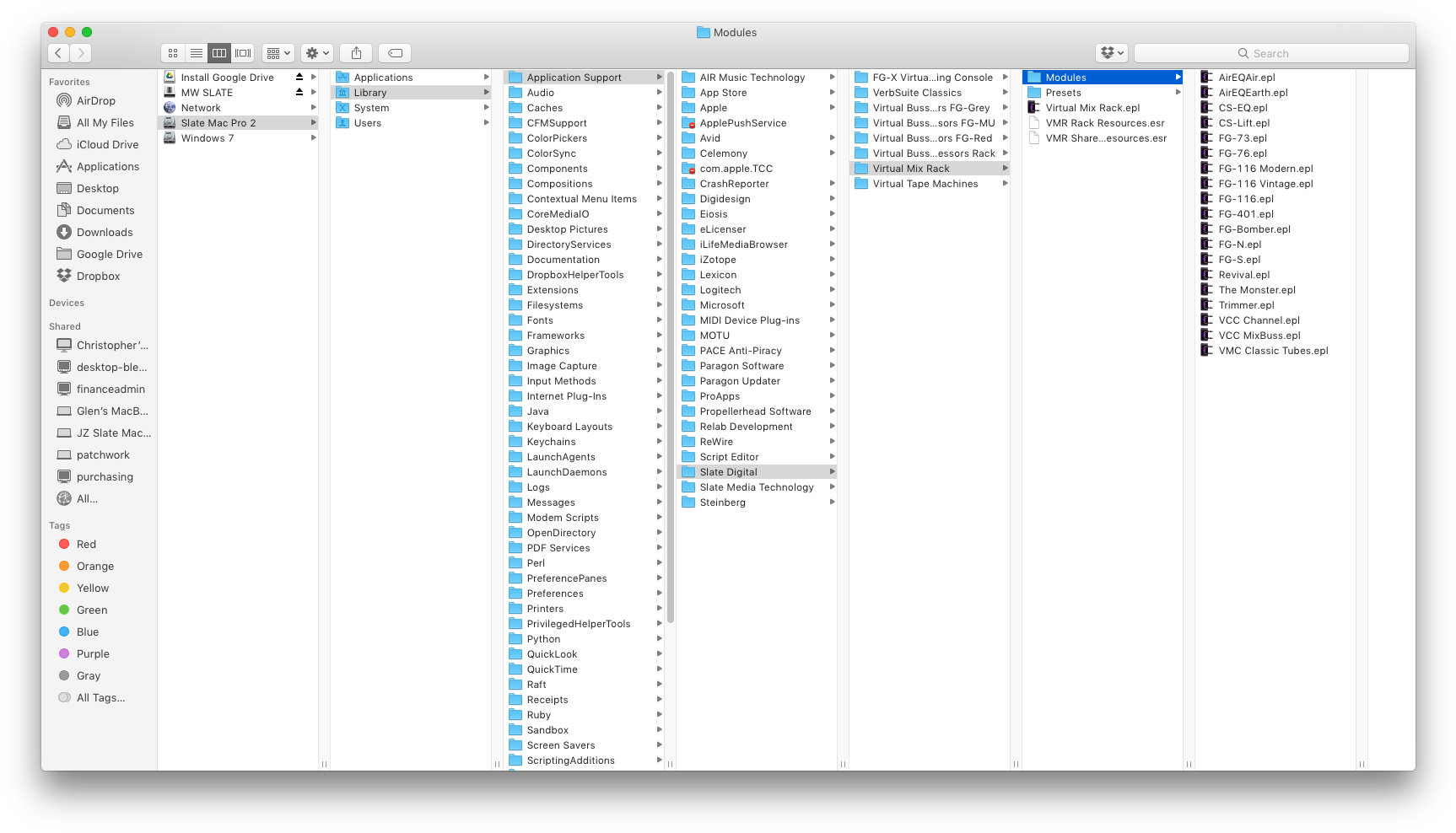
Task: Select the System folder icon
Action: click(342, 107)
